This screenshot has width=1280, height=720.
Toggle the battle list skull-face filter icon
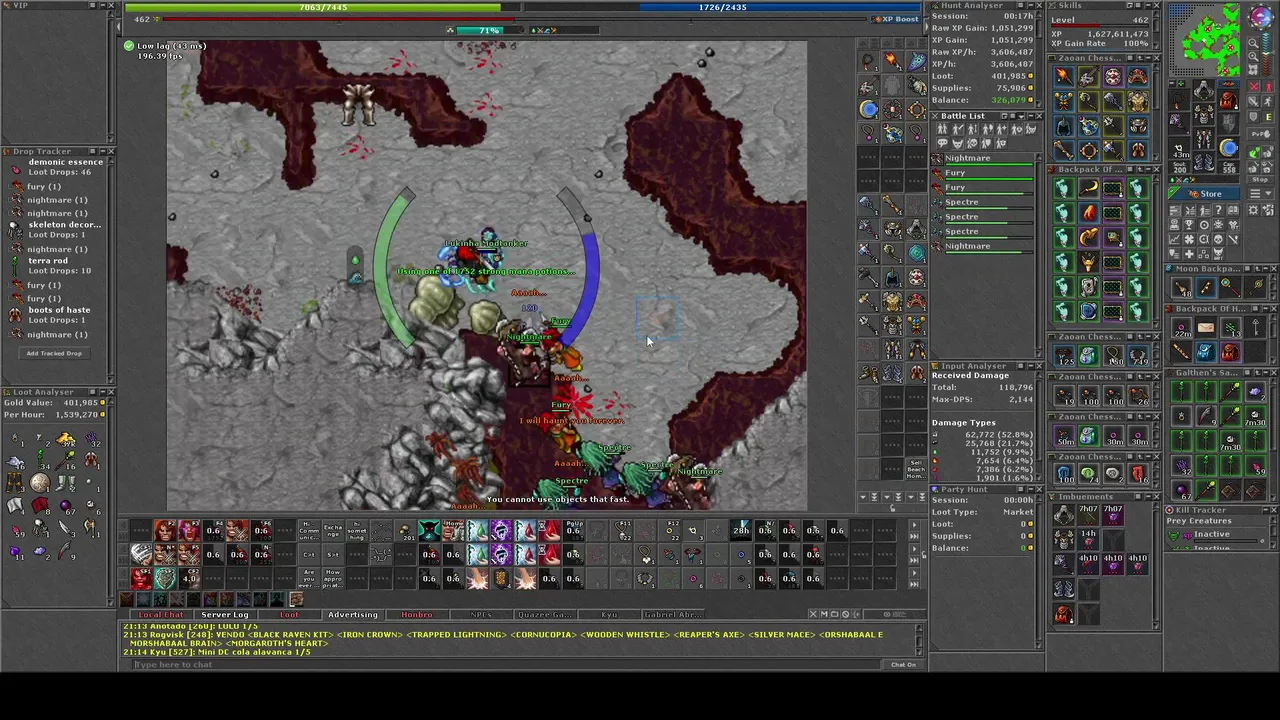coord(972,143)
